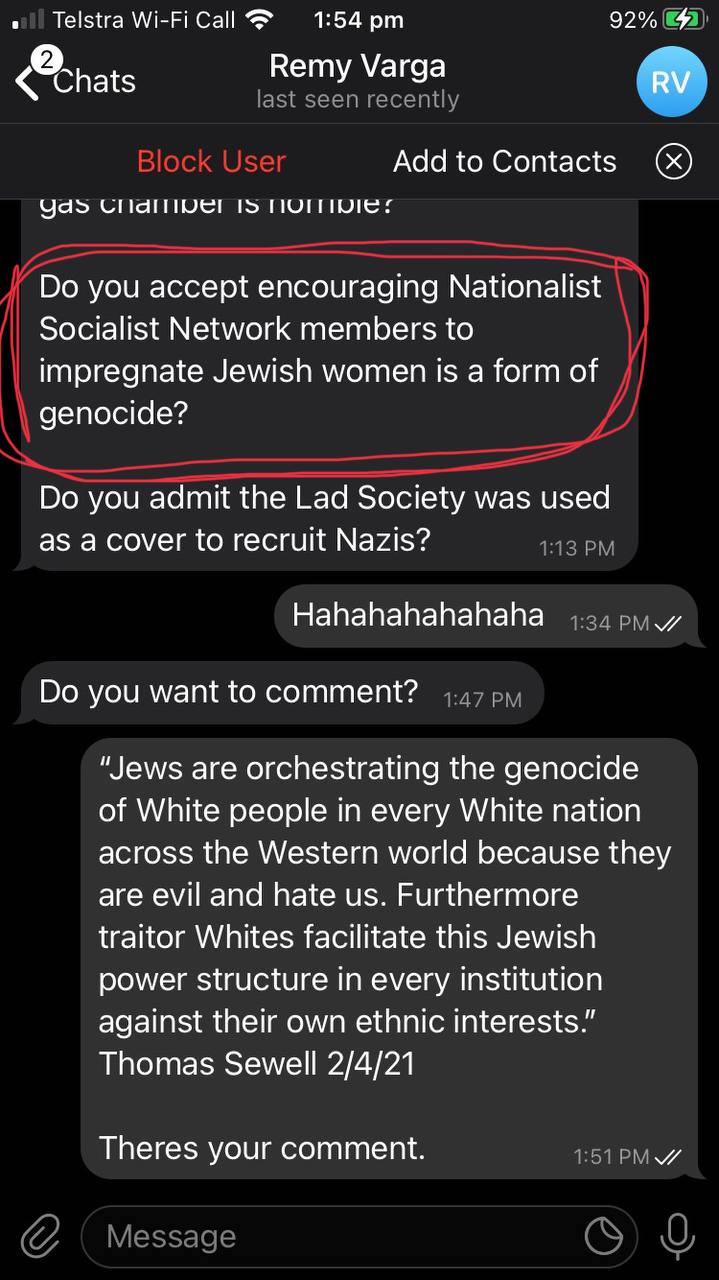
Task: Tap the Lad Society message at 1:13 PM
Action: point(324,518)
